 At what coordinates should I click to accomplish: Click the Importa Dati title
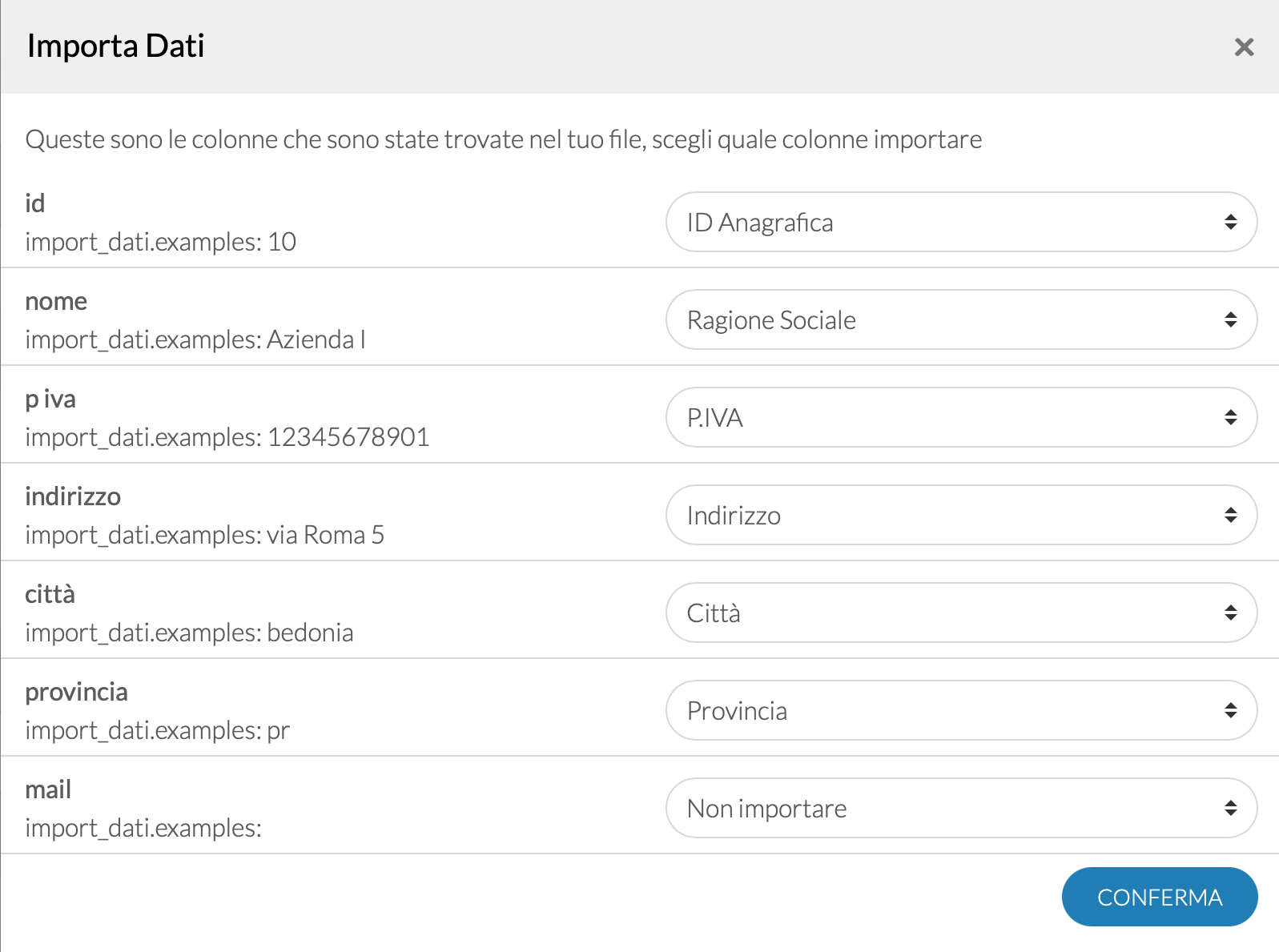(x=115, y=46)
